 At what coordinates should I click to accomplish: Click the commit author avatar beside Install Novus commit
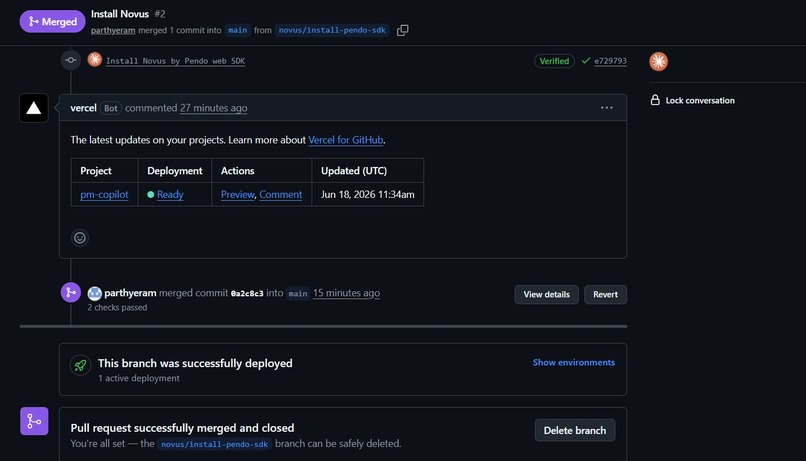(x=95, y=60)
